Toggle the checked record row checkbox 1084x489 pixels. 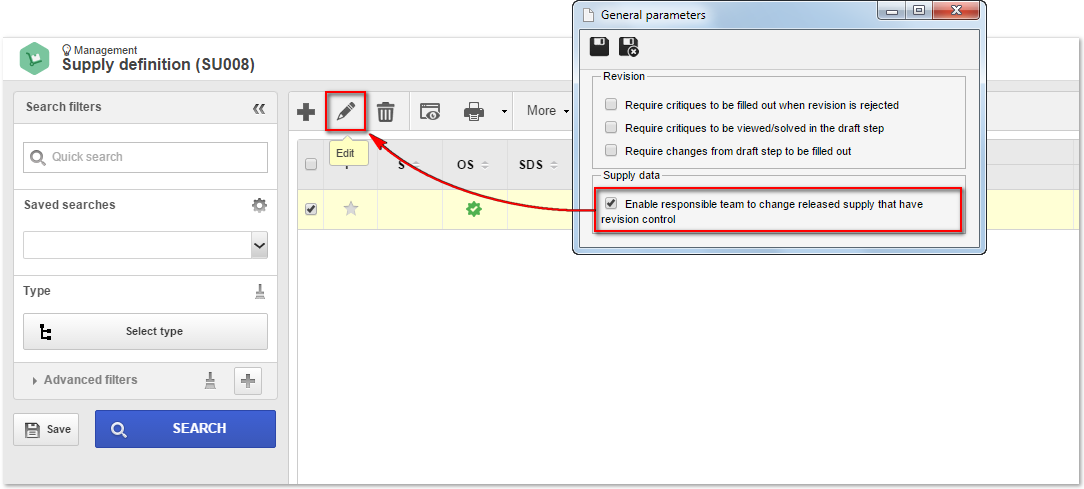tap(311, 209)
